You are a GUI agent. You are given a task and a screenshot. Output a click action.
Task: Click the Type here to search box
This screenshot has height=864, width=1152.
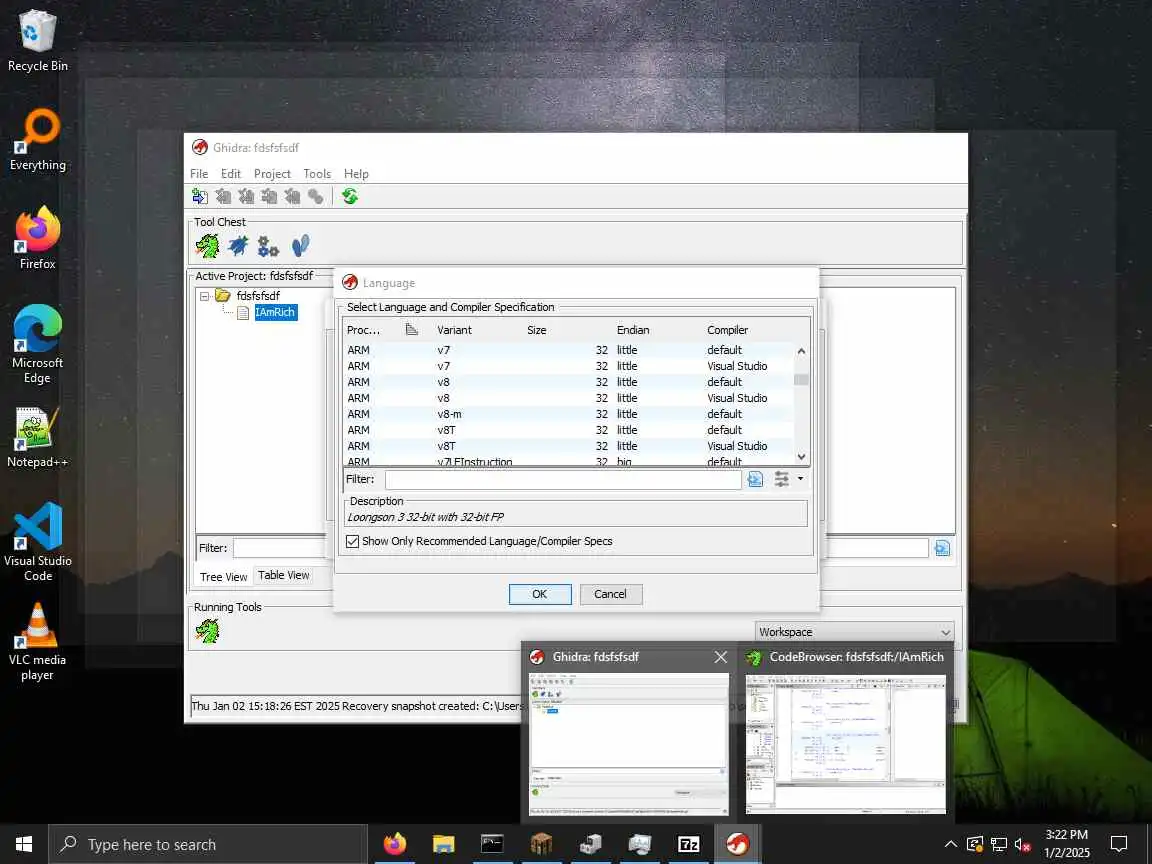point(208,844)
